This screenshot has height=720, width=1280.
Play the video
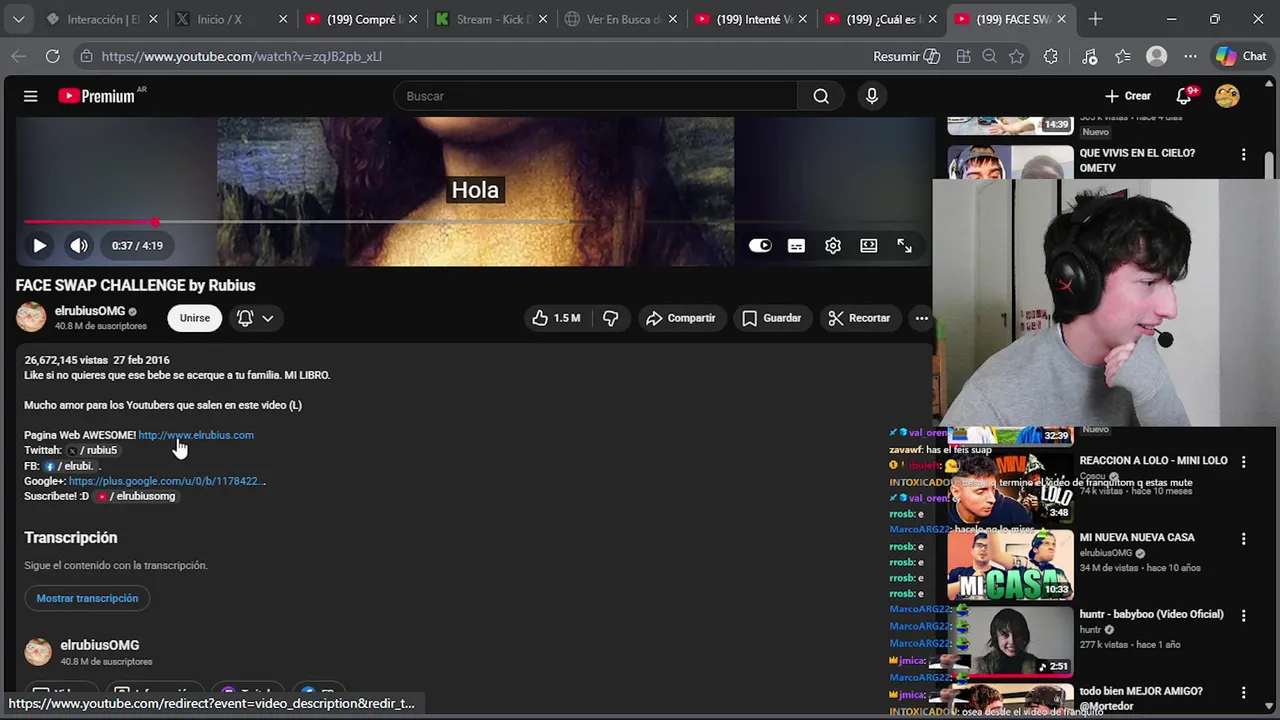(39, 245)
